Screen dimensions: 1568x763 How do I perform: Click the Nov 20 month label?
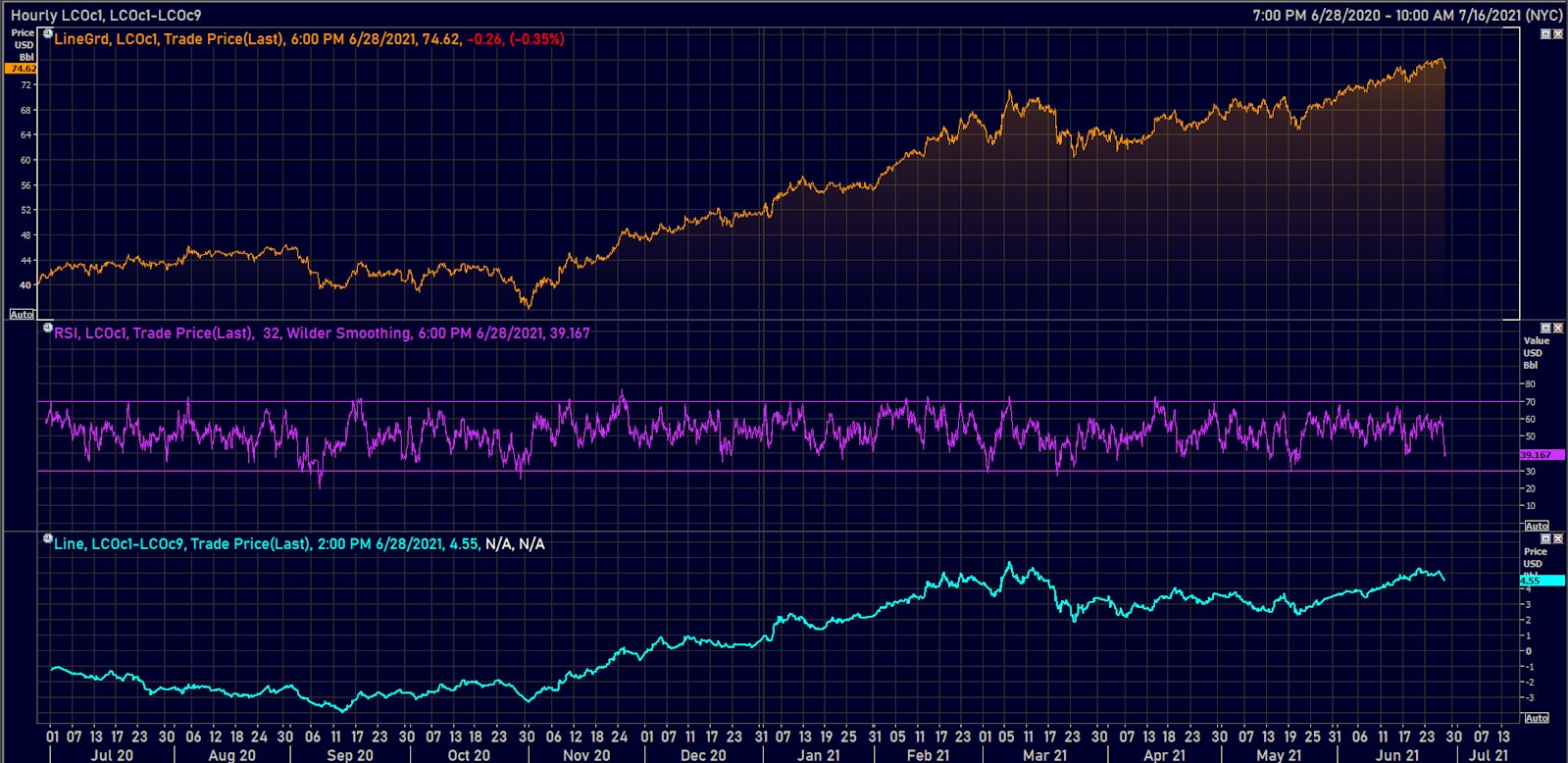tap(586, 755)
